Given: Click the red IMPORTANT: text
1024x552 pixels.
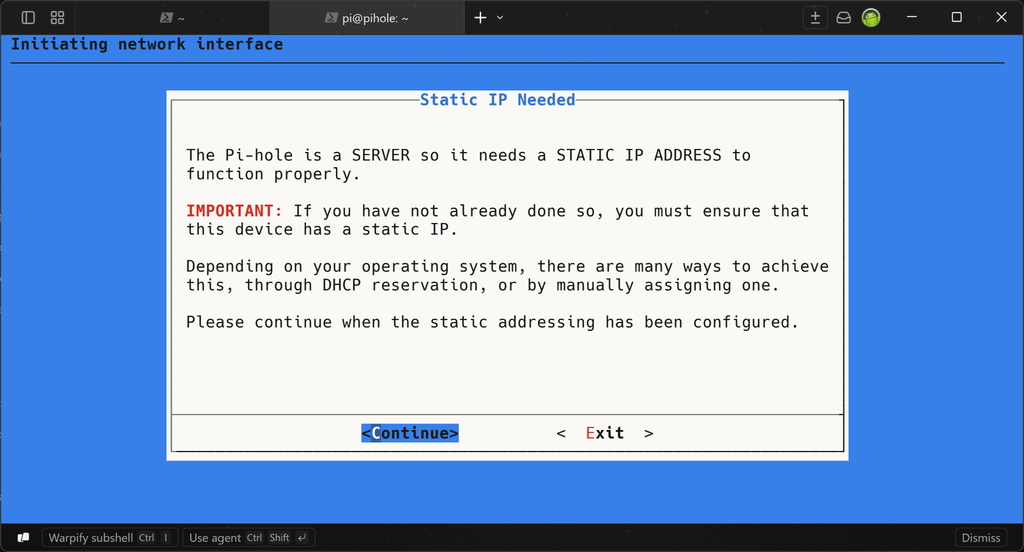Looking at the screenshot, I should pyautogui.click(x=234, y=211).
